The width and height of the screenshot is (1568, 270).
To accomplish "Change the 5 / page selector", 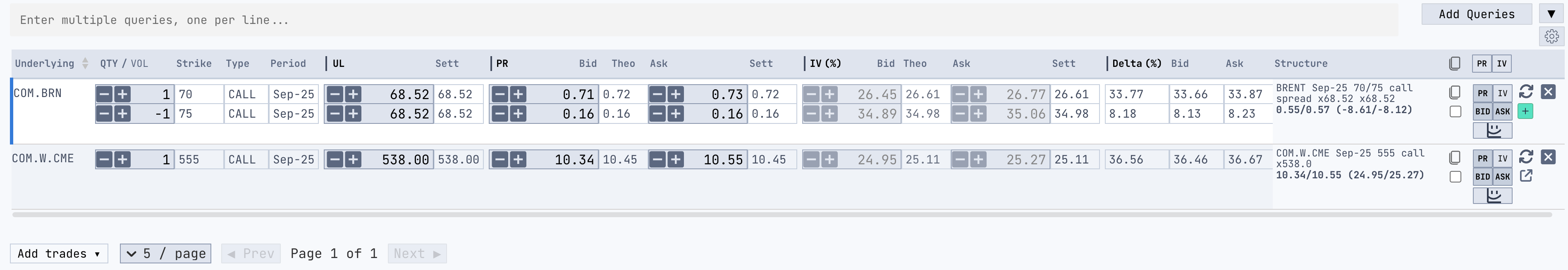I will pyautogui.click(x=165, y=253).
